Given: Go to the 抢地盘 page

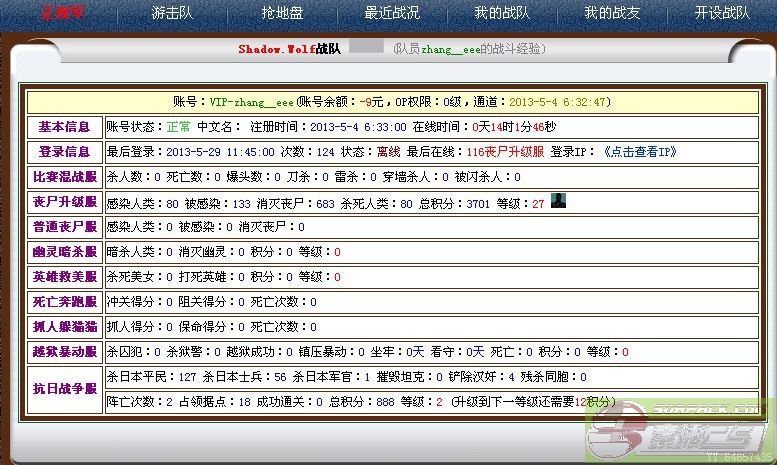Looking at the screenshot, I should pyautogui.click(x=281, y=13).
